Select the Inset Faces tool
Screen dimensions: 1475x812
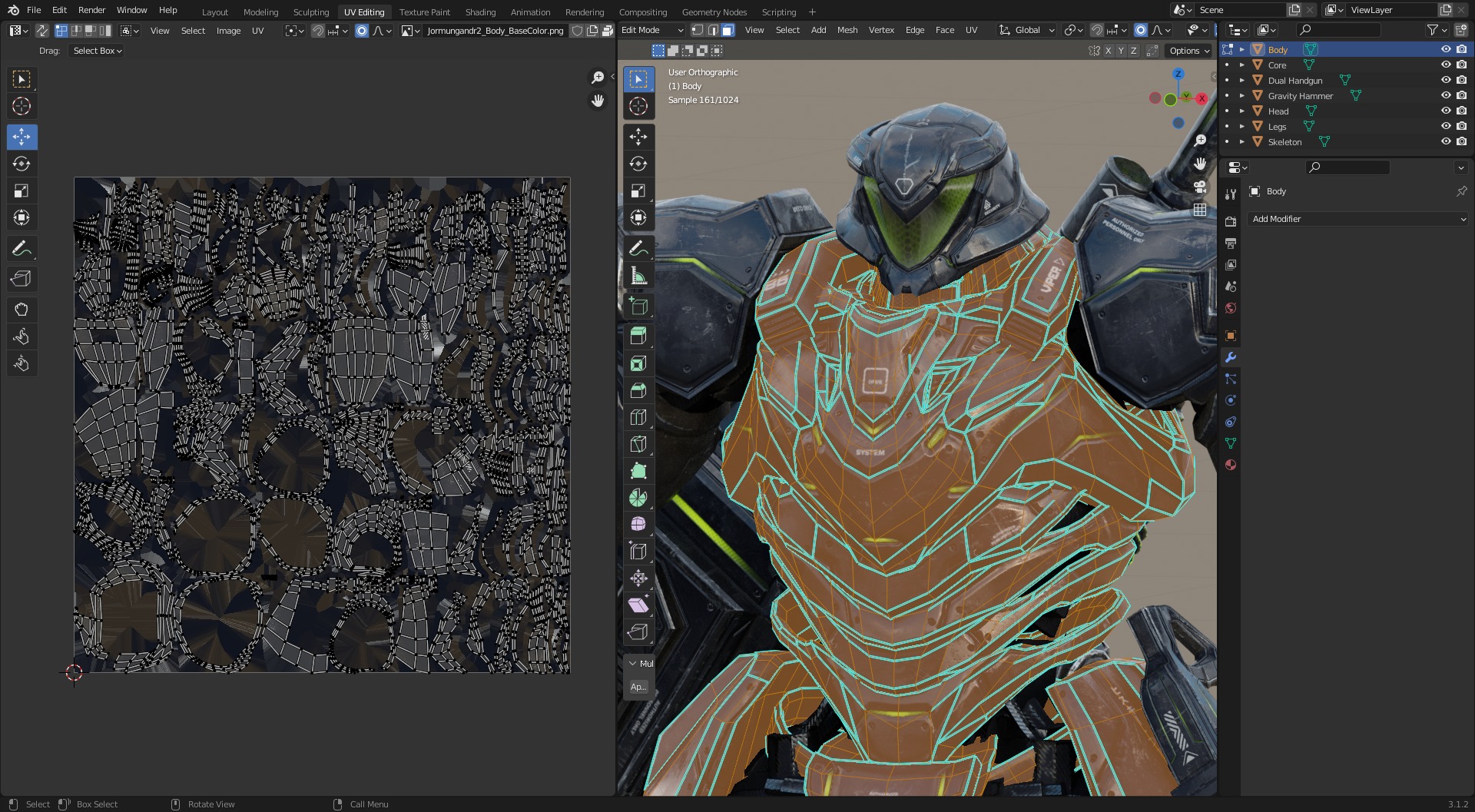638,363
